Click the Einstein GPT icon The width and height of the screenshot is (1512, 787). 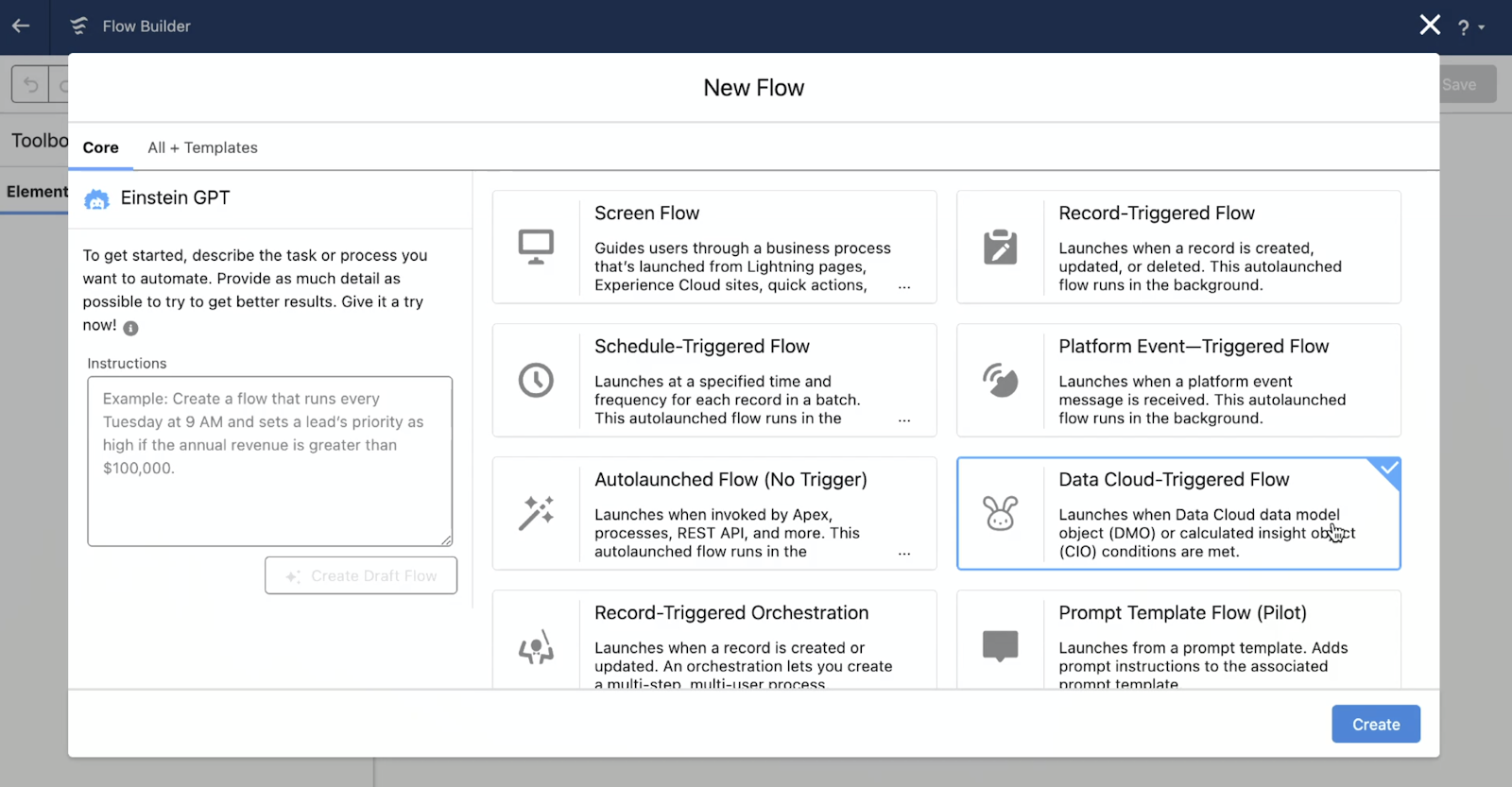coord(96,198)
